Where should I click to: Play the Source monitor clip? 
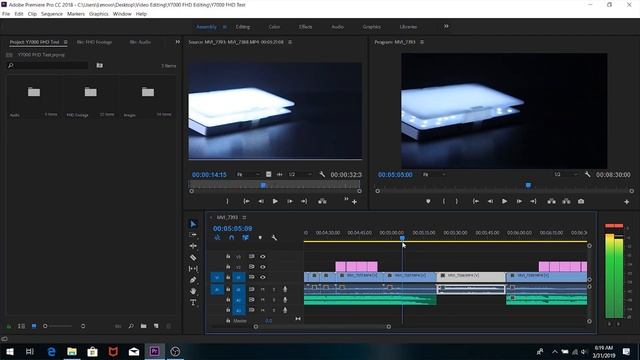coord(275,201)
